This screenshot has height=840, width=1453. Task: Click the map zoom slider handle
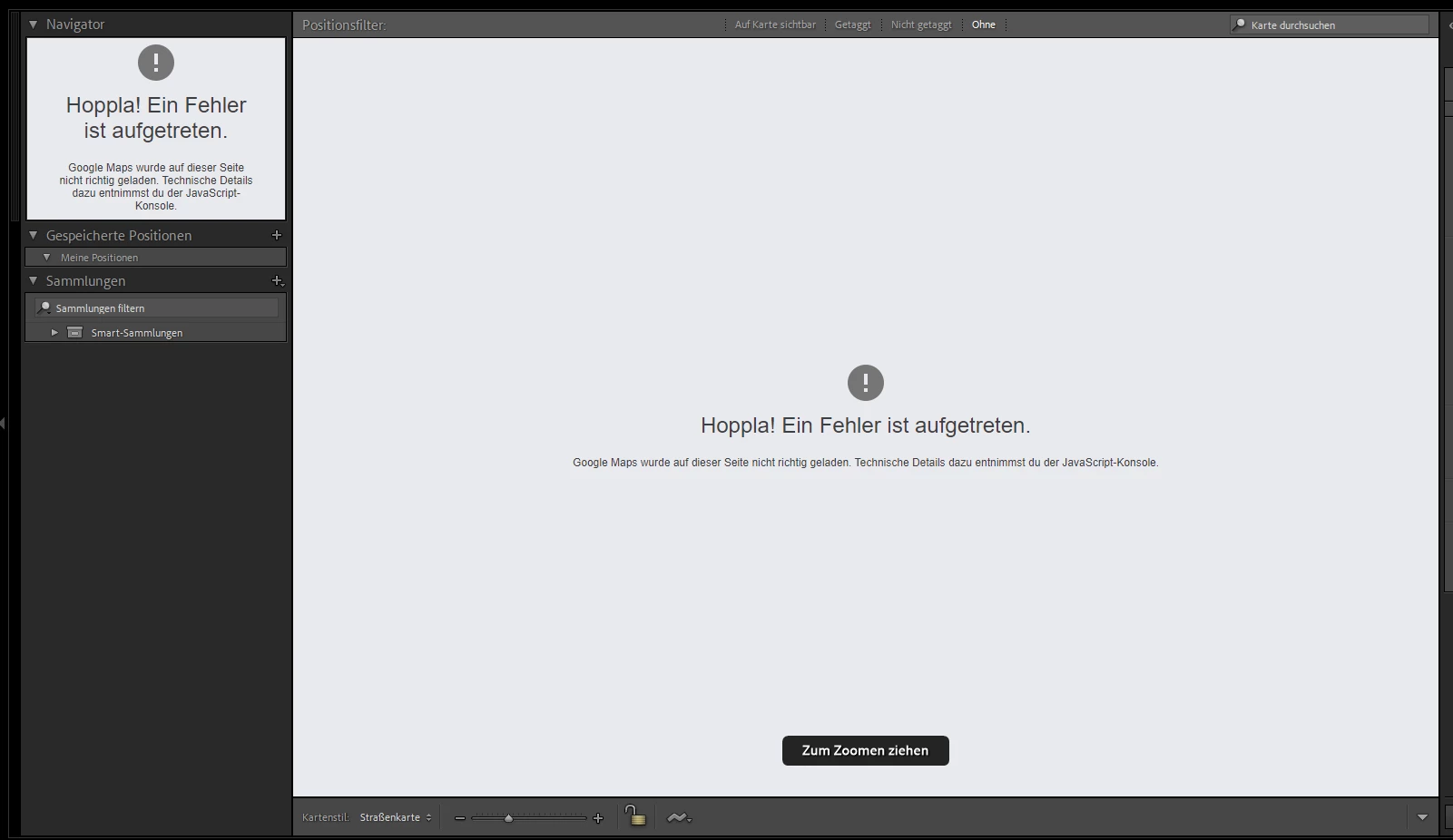coord(508,818)
